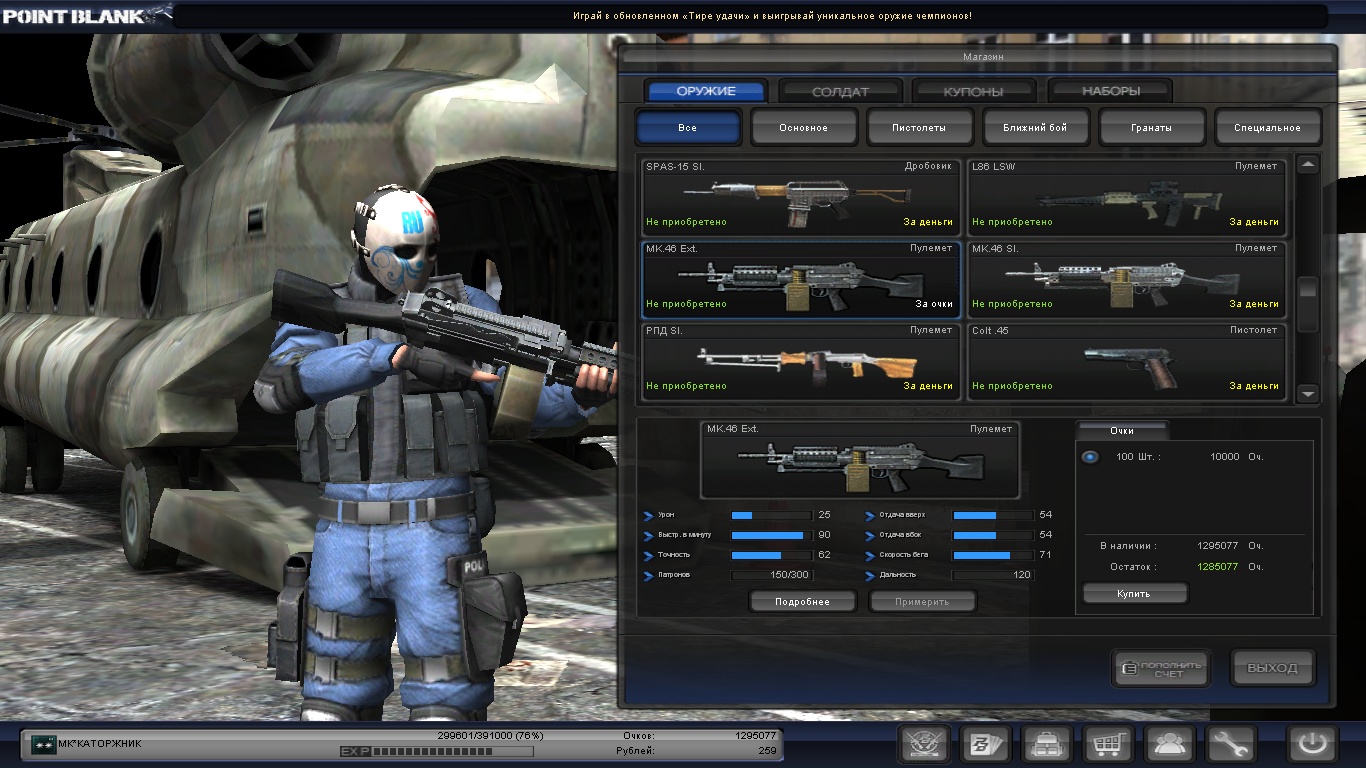Click the Быстр. в минуту stat bar
This screenshot has width=1366, height=768.
[x=771, y=535]
